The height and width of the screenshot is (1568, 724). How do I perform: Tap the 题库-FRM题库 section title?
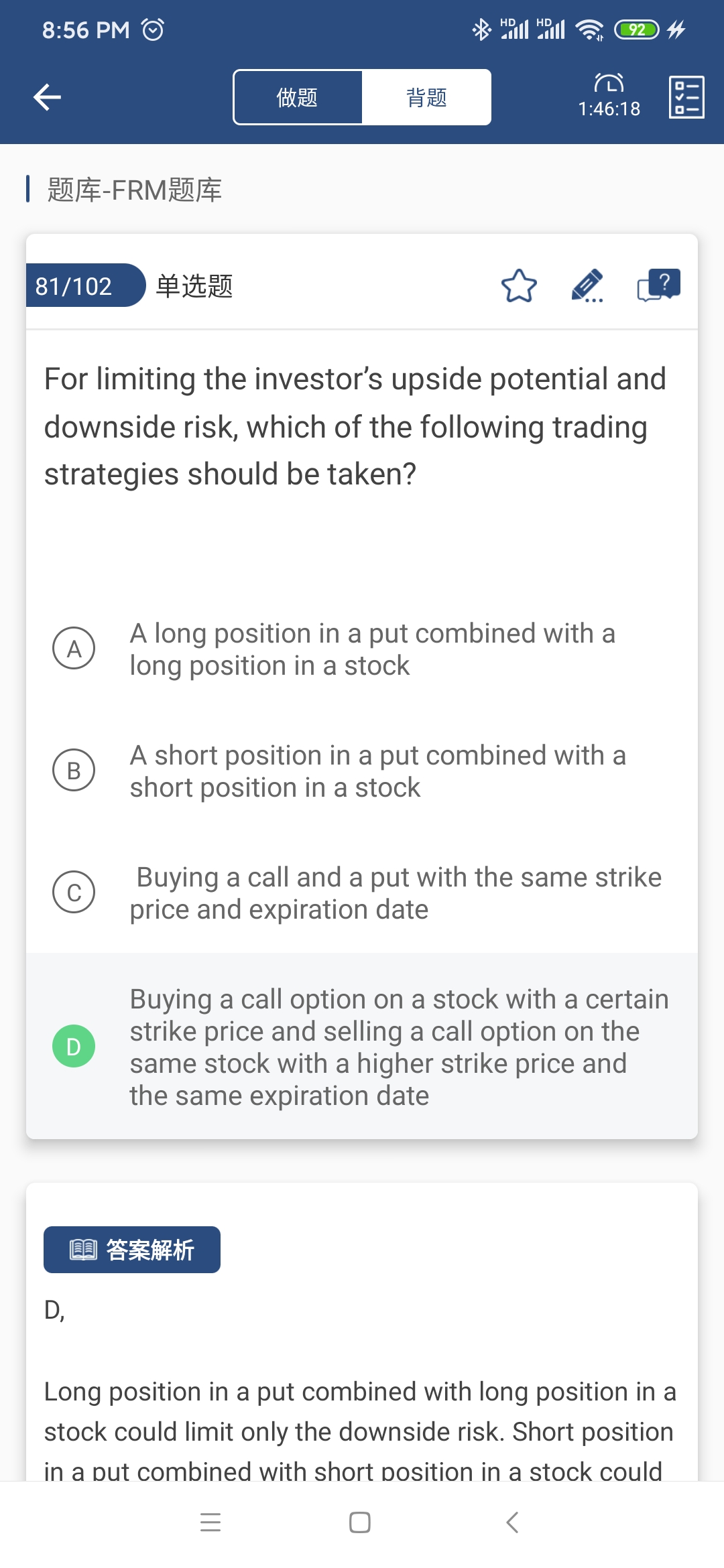click(134, 190)
